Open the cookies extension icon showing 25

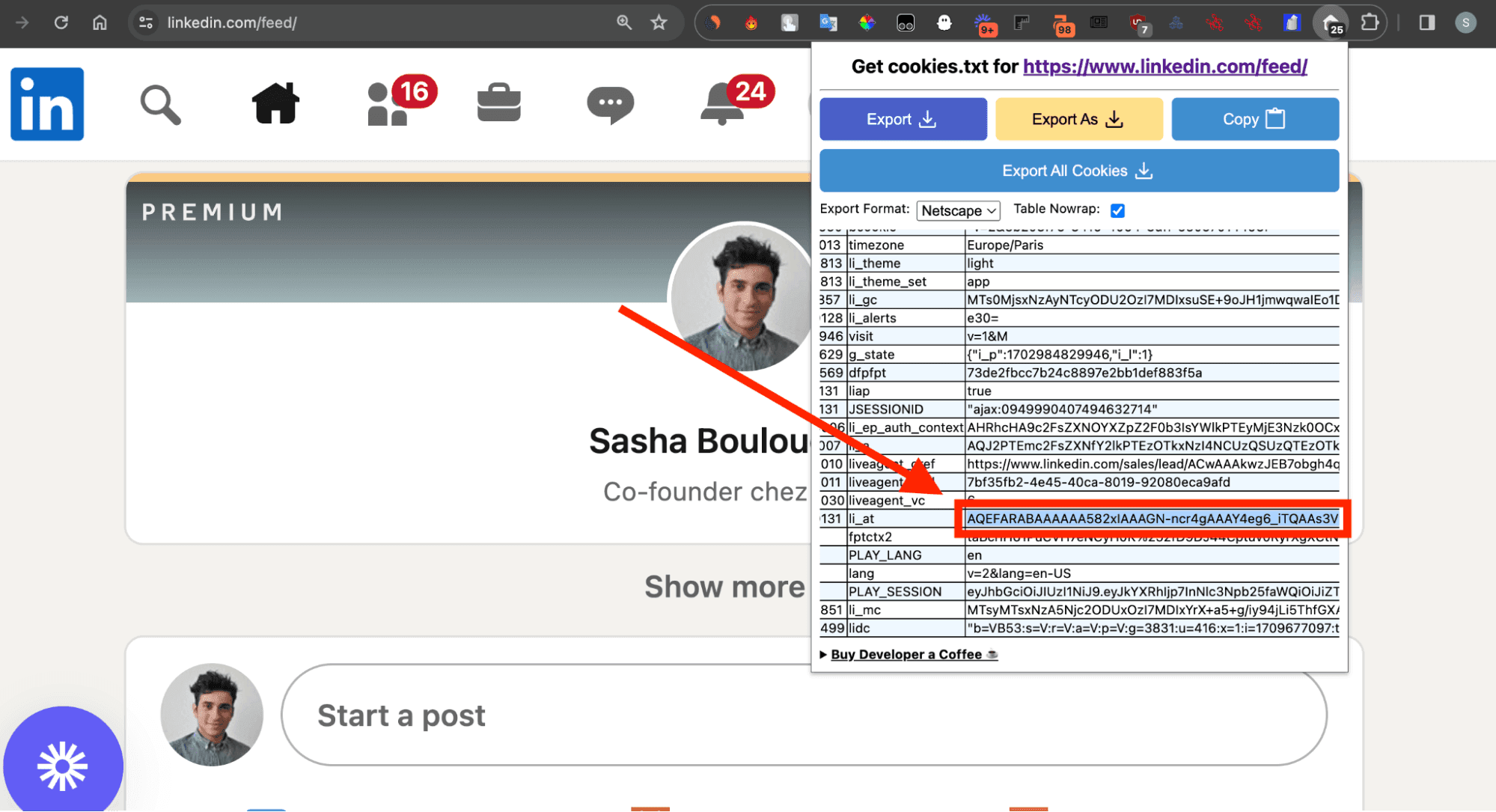point(1331,22)
